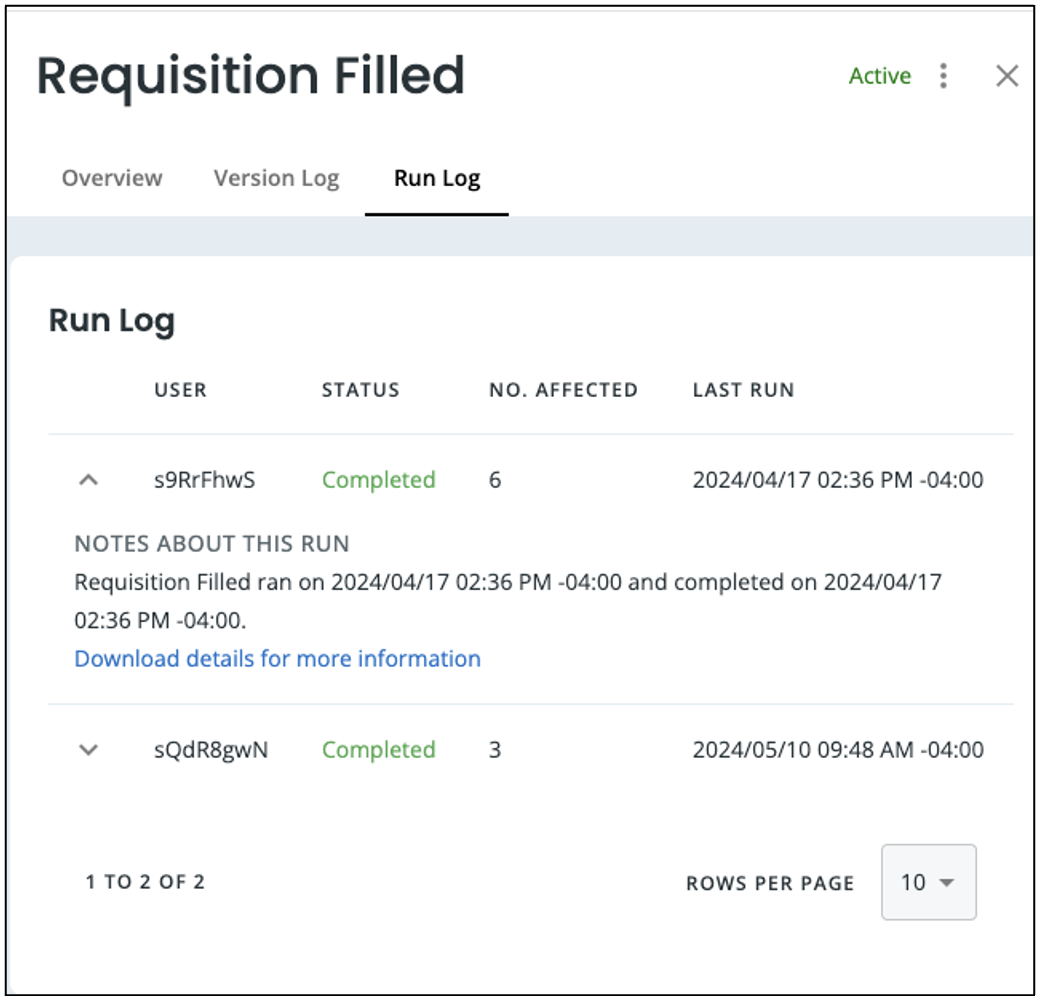Select user name s9RrFhwS
Viewport: 1040px width, 1004px height.
point(204,479)
